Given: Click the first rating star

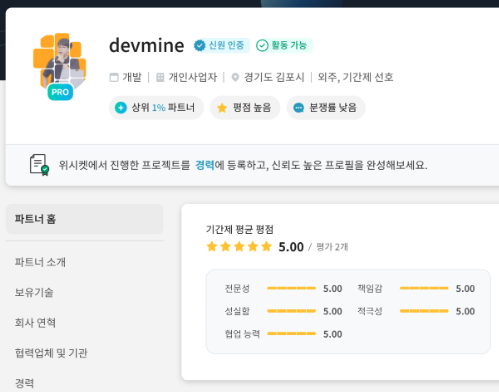Looking at the screenshot, I should pyautogui.click(x=212, y=247).
